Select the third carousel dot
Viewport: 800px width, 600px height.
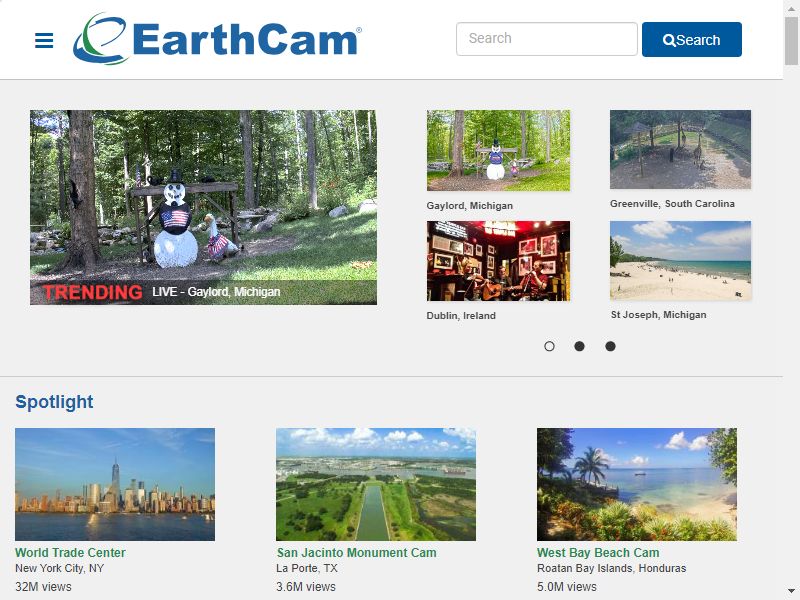click(610, 346)
